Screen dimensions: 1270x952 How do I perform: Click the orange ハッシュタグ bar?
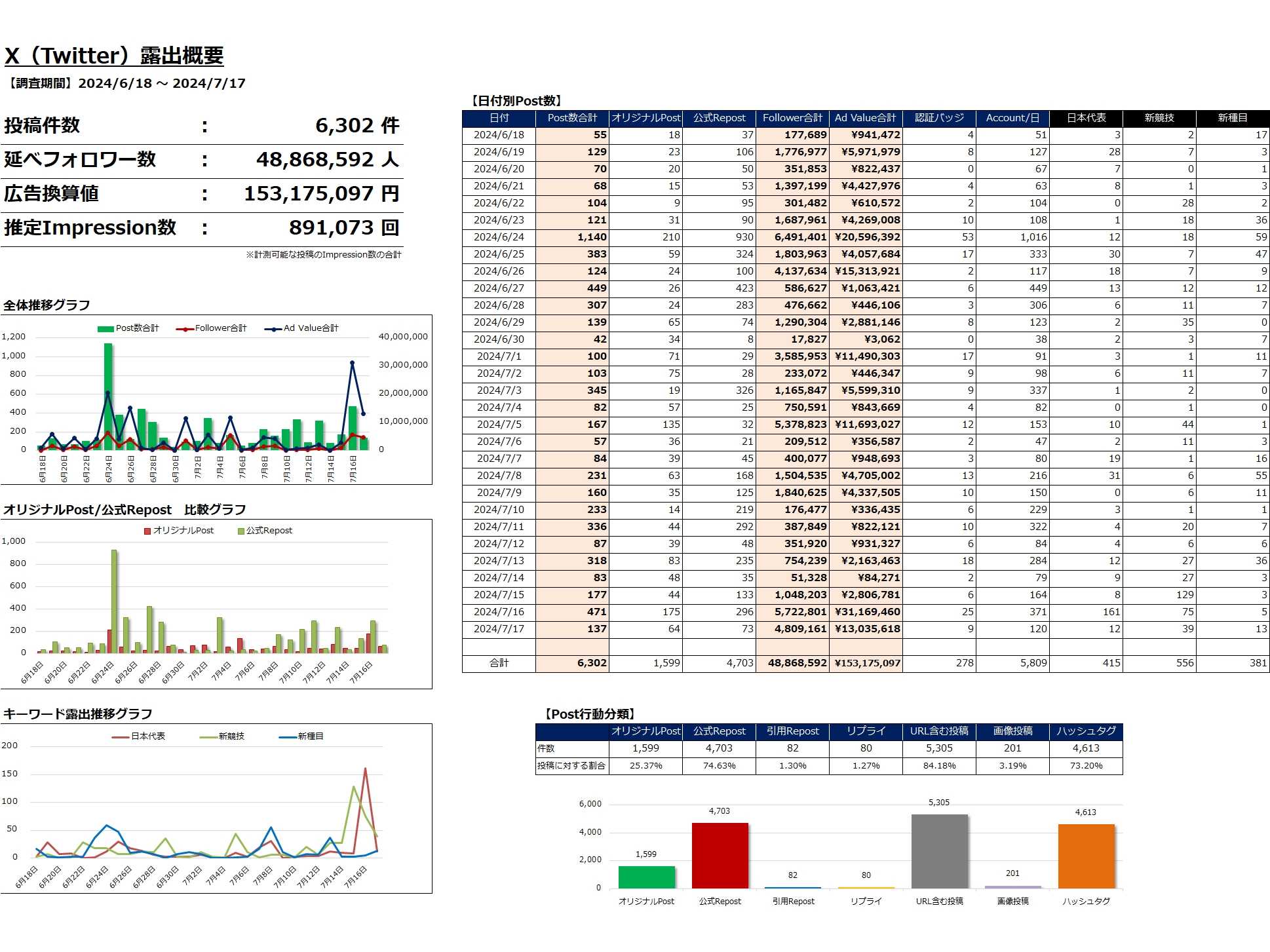point(1086,856)
